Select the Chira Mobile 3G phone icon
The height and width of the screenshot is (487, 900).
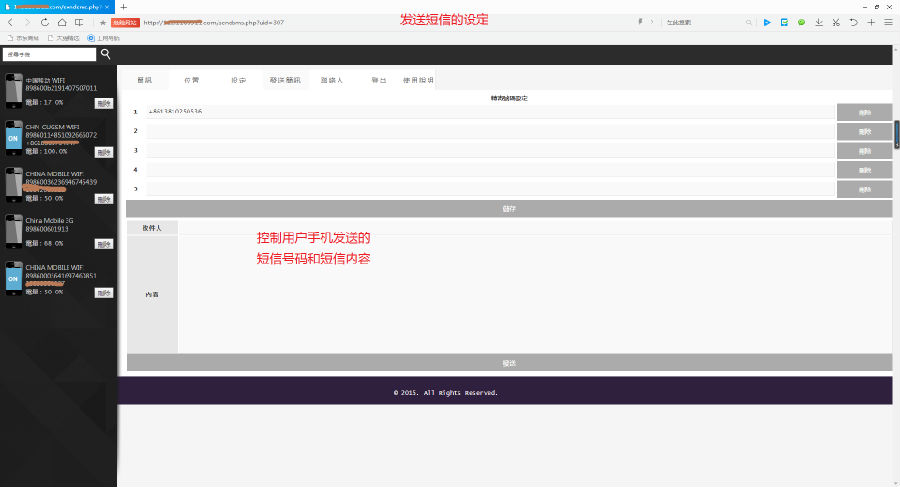(14, 231)
